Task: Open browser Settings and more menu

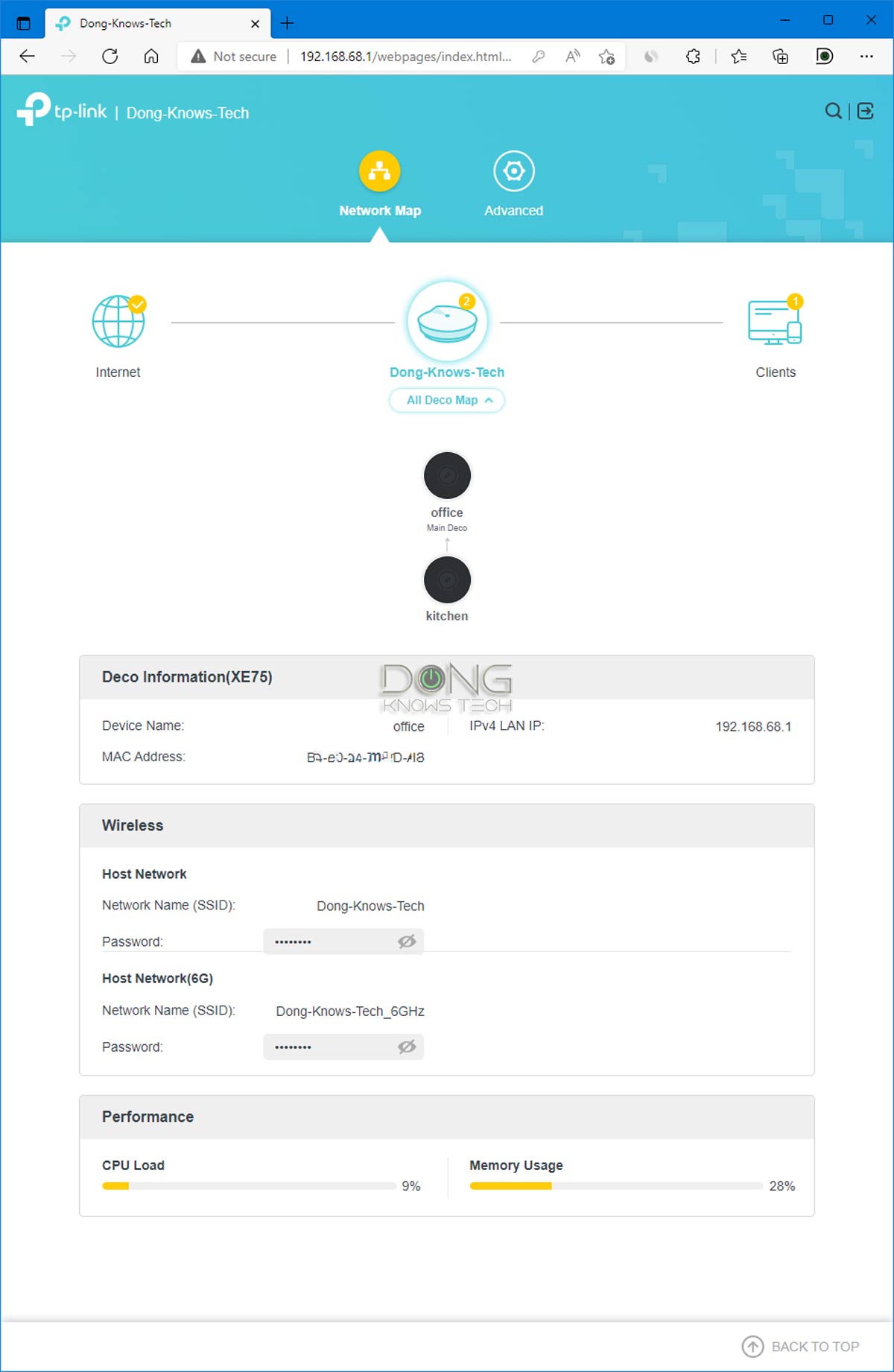Action: click(x=866, y=57)
